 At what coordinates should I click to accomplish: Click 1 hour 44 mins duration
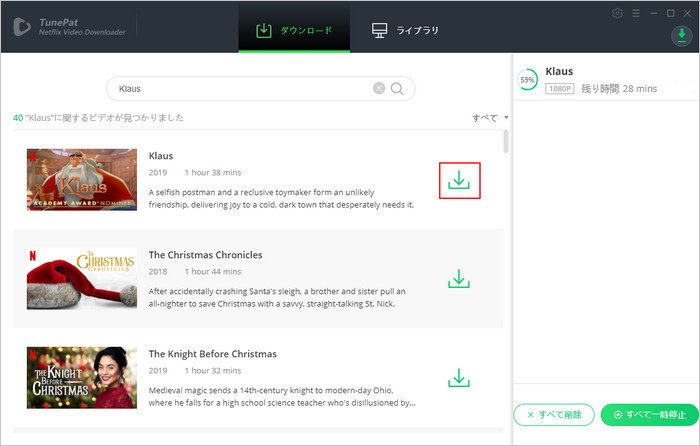click(x=213, y=272)
